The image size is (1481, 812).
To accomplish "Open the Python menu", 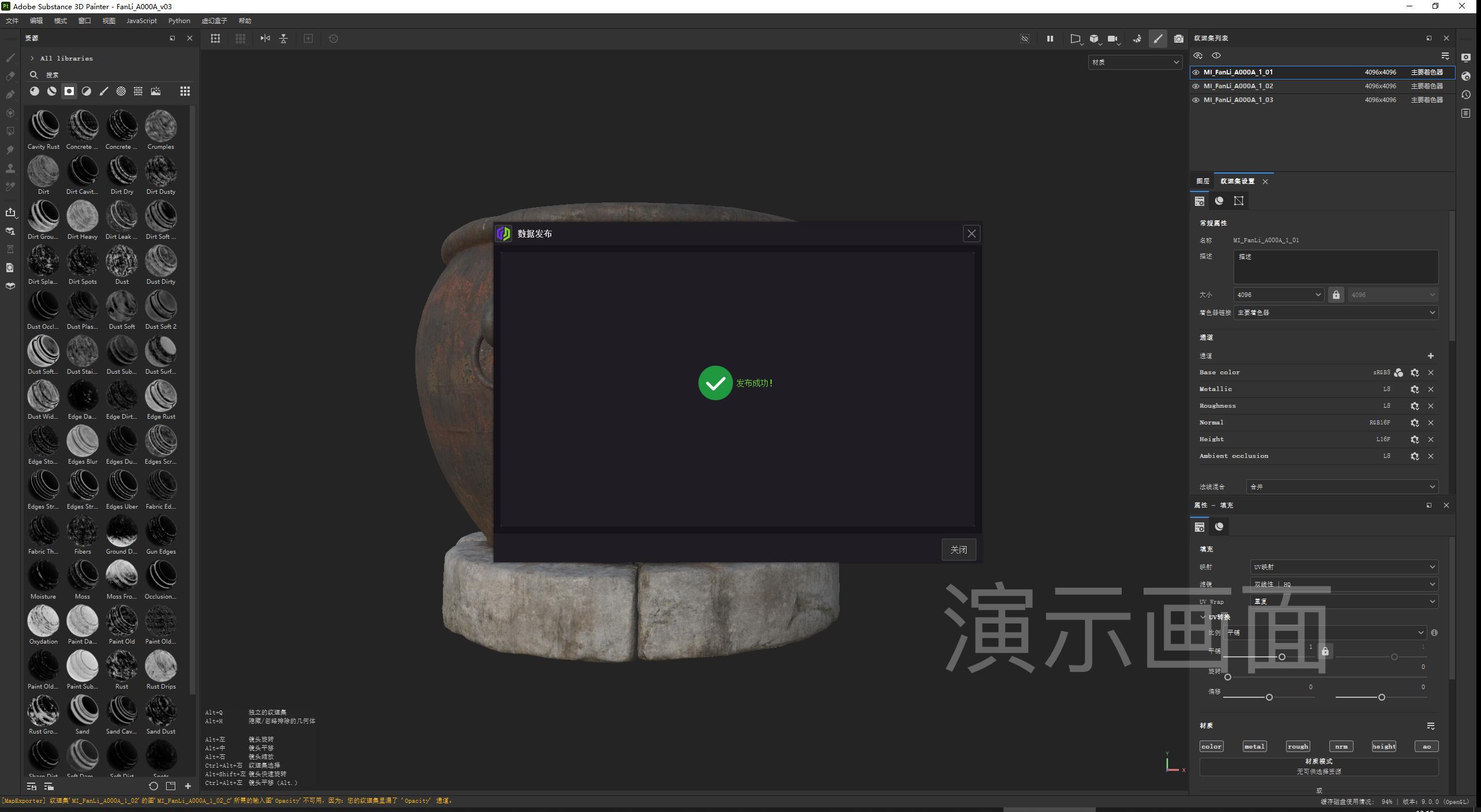I will (179, 21).
